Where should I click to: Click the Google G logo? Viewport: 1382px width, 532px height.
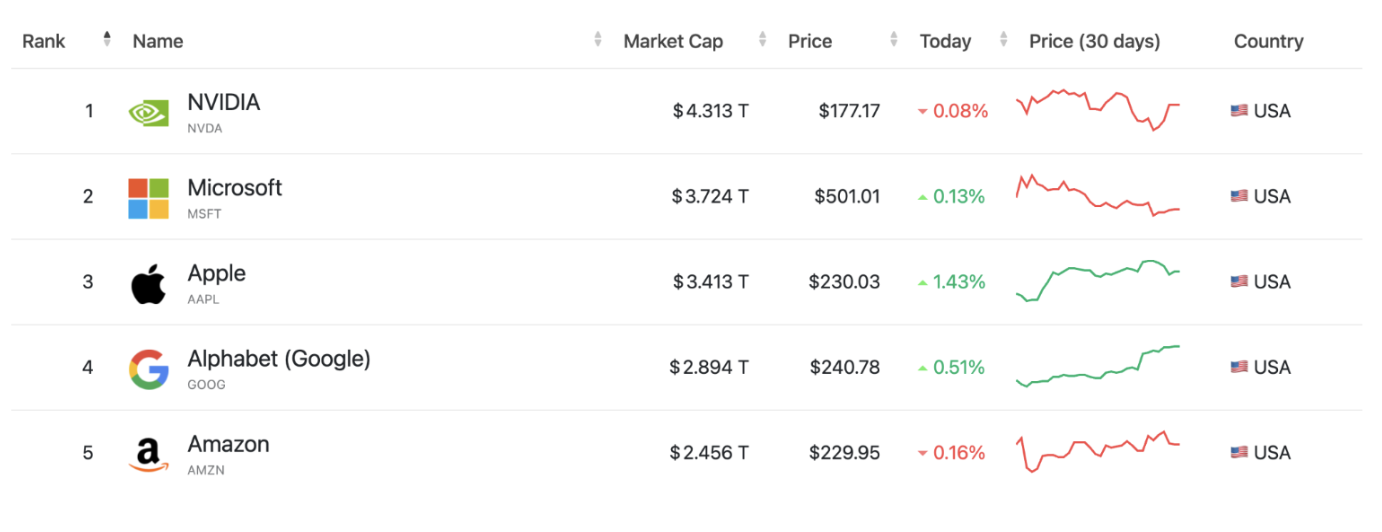point(148,369)
